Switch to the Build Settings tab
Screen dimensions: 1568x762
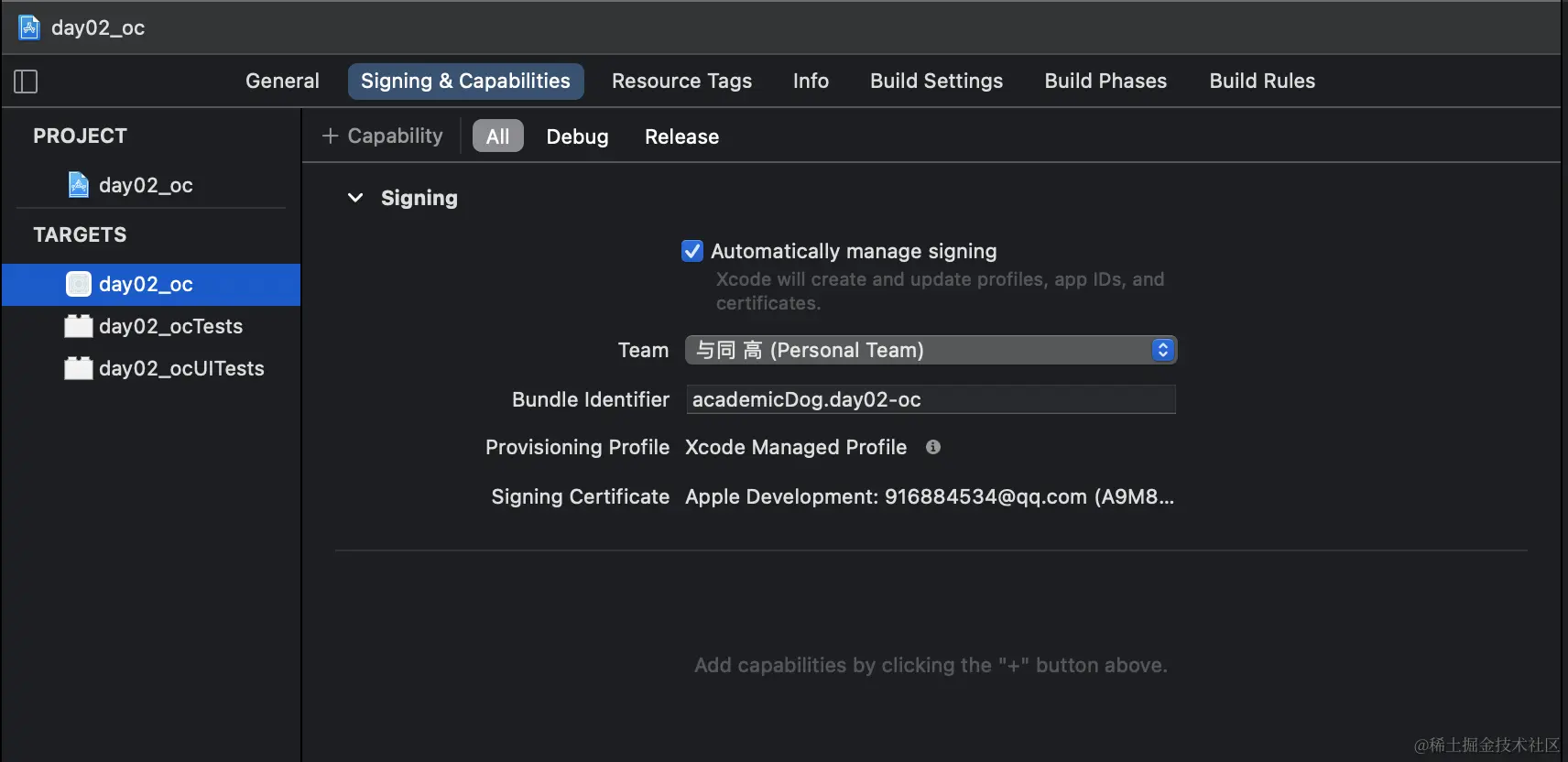tap(936, 81)
